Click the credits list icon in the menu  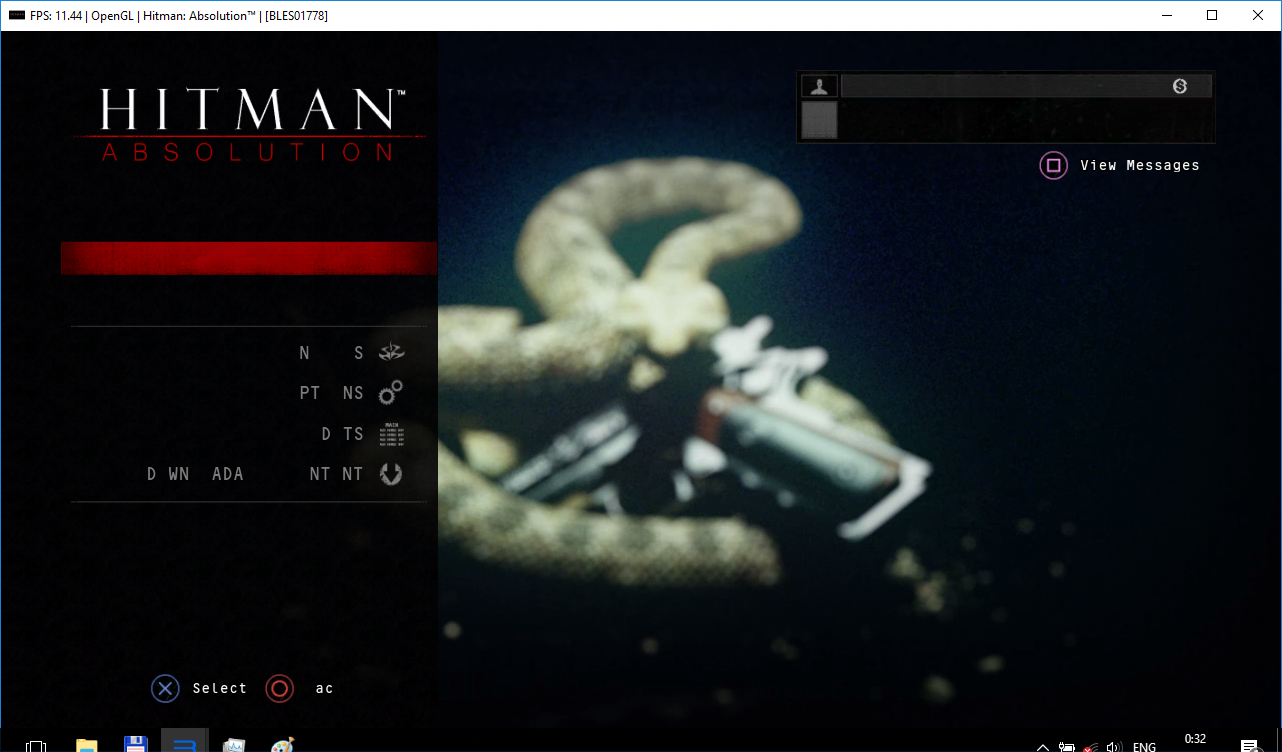point(392,434)
